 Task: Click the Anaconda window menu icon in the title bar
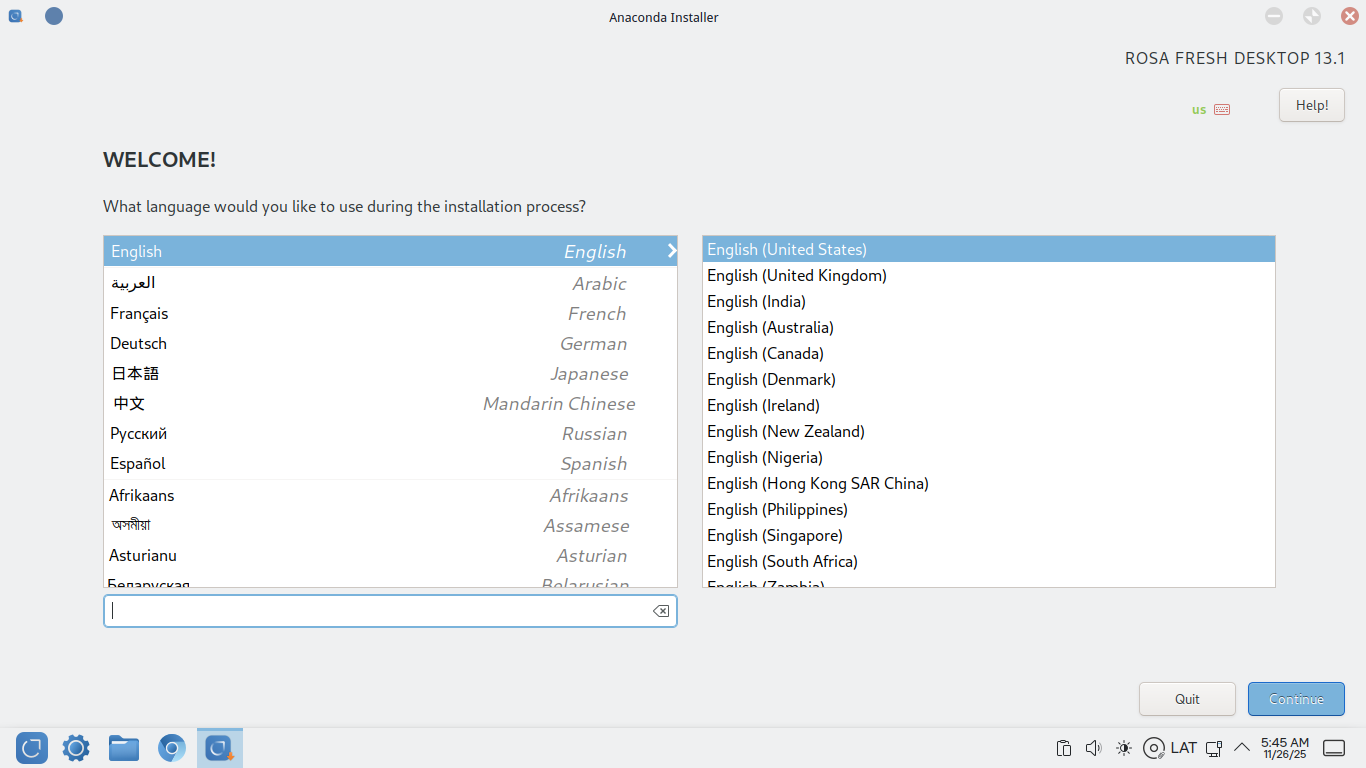click(16, 17)
